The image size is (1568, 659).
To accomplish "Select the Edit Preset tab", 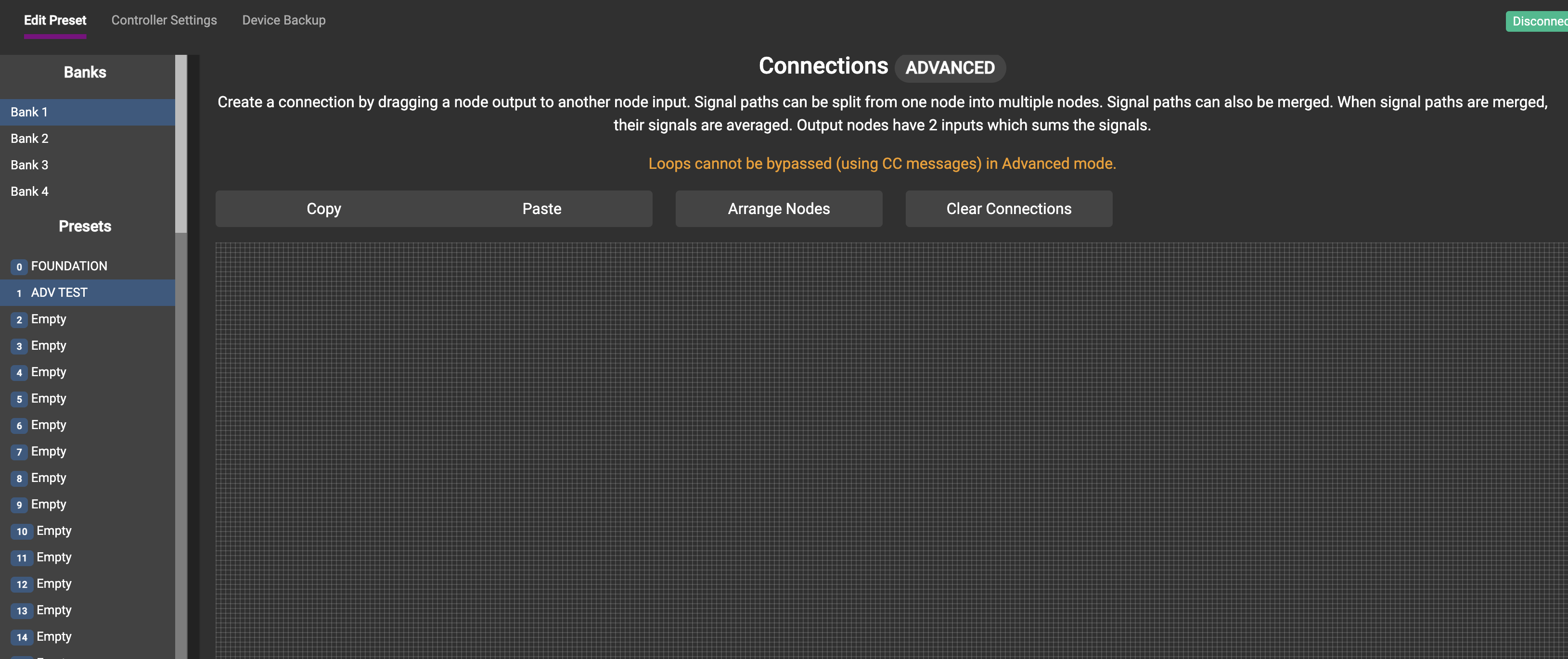I will [55, 20].
